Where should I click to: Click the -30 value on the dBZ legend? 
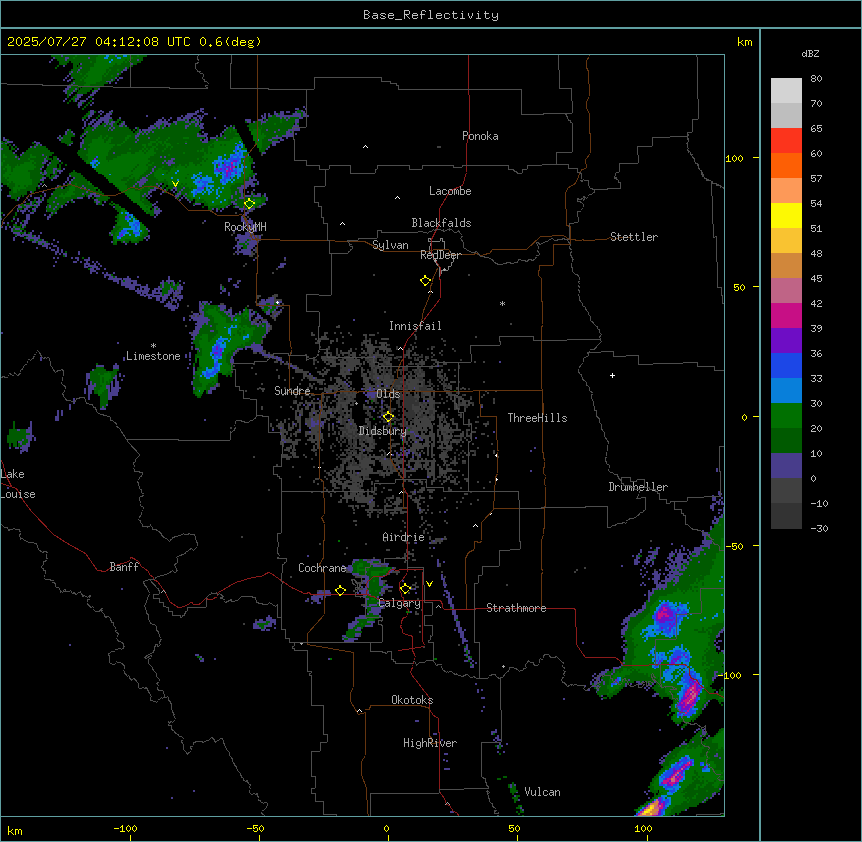pyautogui.click(x=819, y=529)
